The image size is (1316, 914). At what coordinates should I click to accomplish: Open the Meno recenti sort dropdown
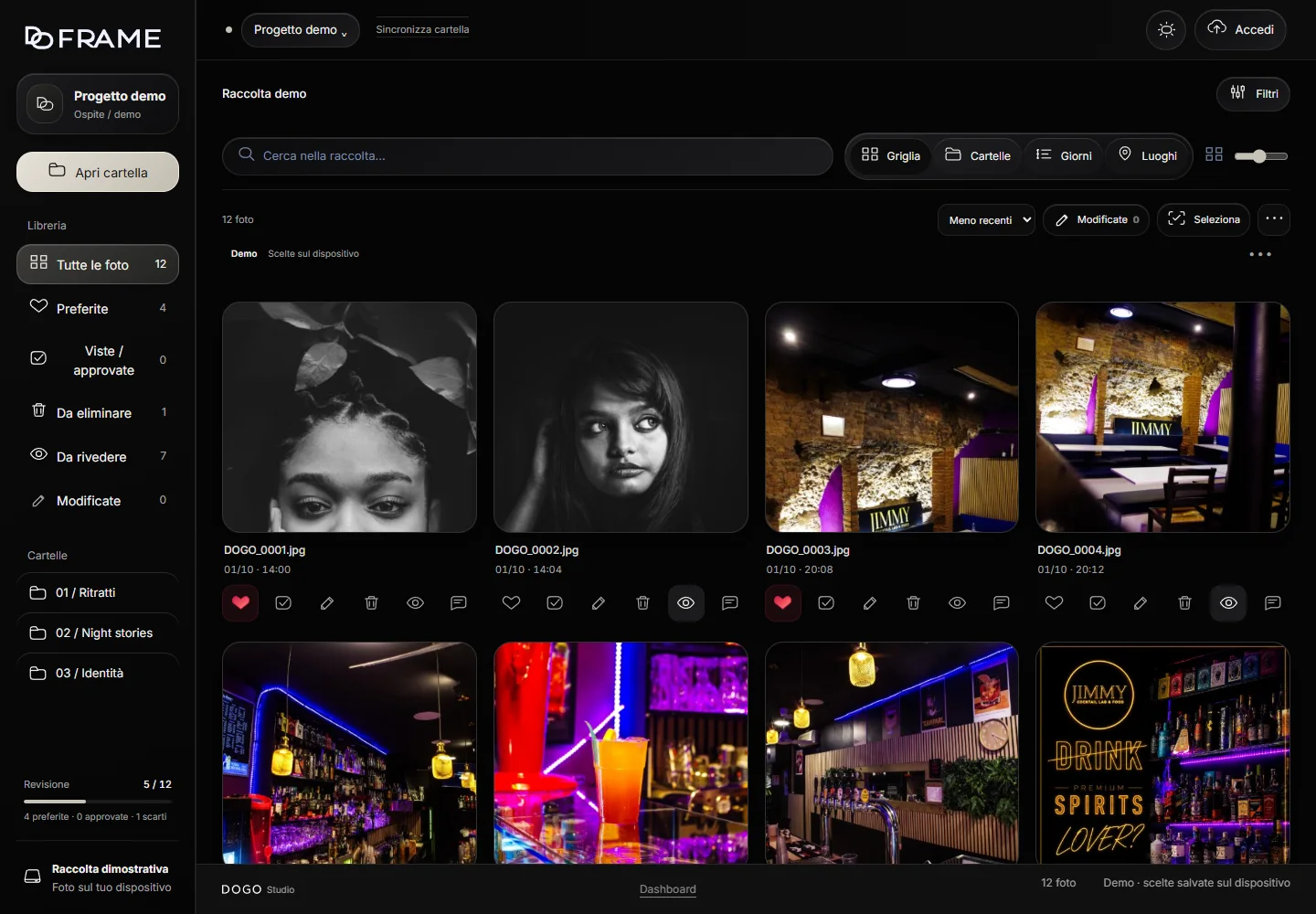coord(986,220)
